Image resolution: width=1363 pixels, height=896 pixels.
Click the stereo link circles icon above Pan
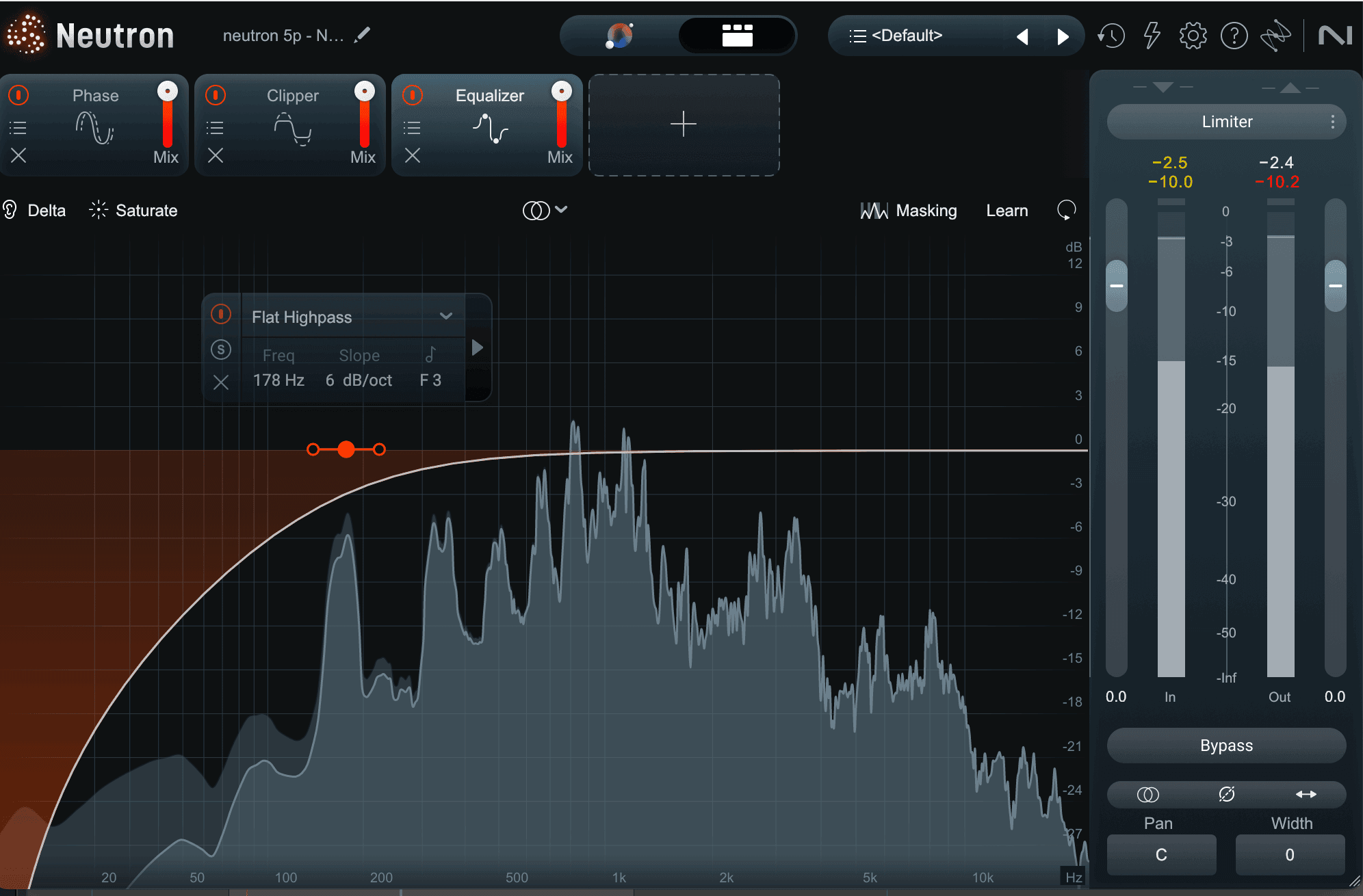coord(1148,794)
